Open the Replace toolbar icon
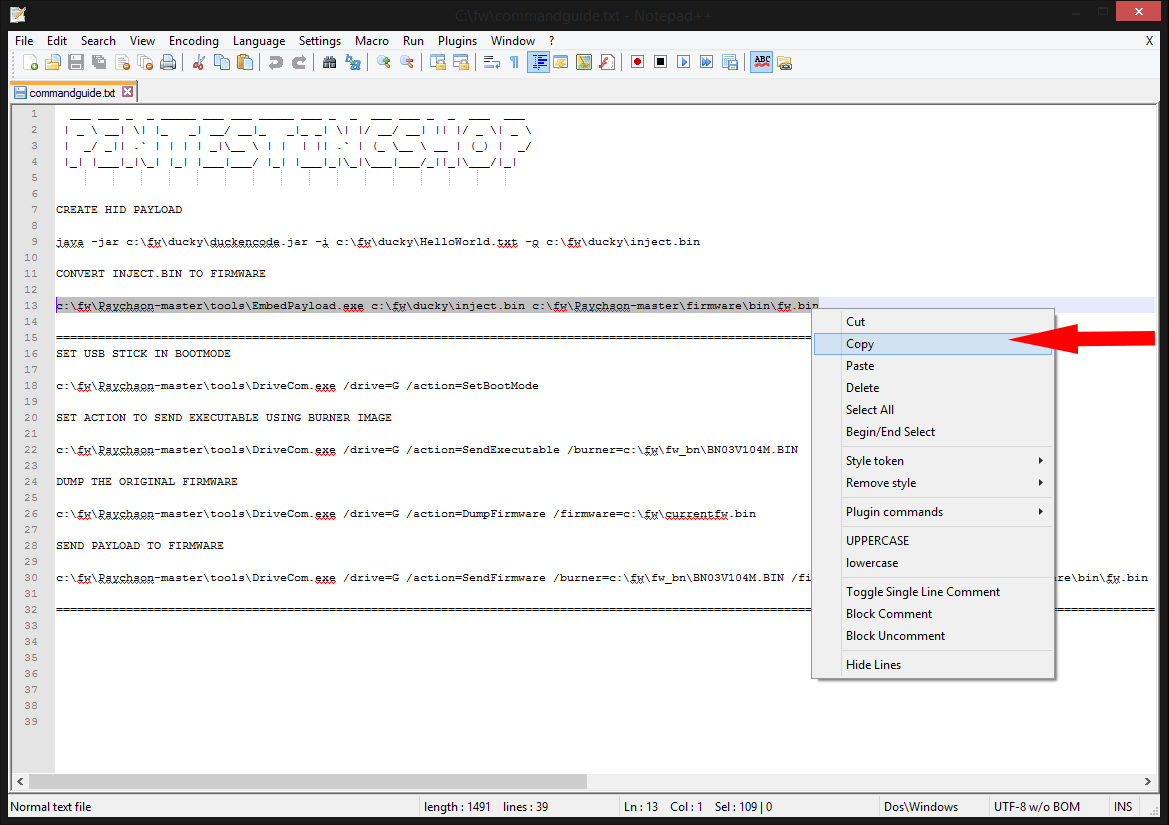The width and height of the screenshot is (1169, 825). point(353,63)
